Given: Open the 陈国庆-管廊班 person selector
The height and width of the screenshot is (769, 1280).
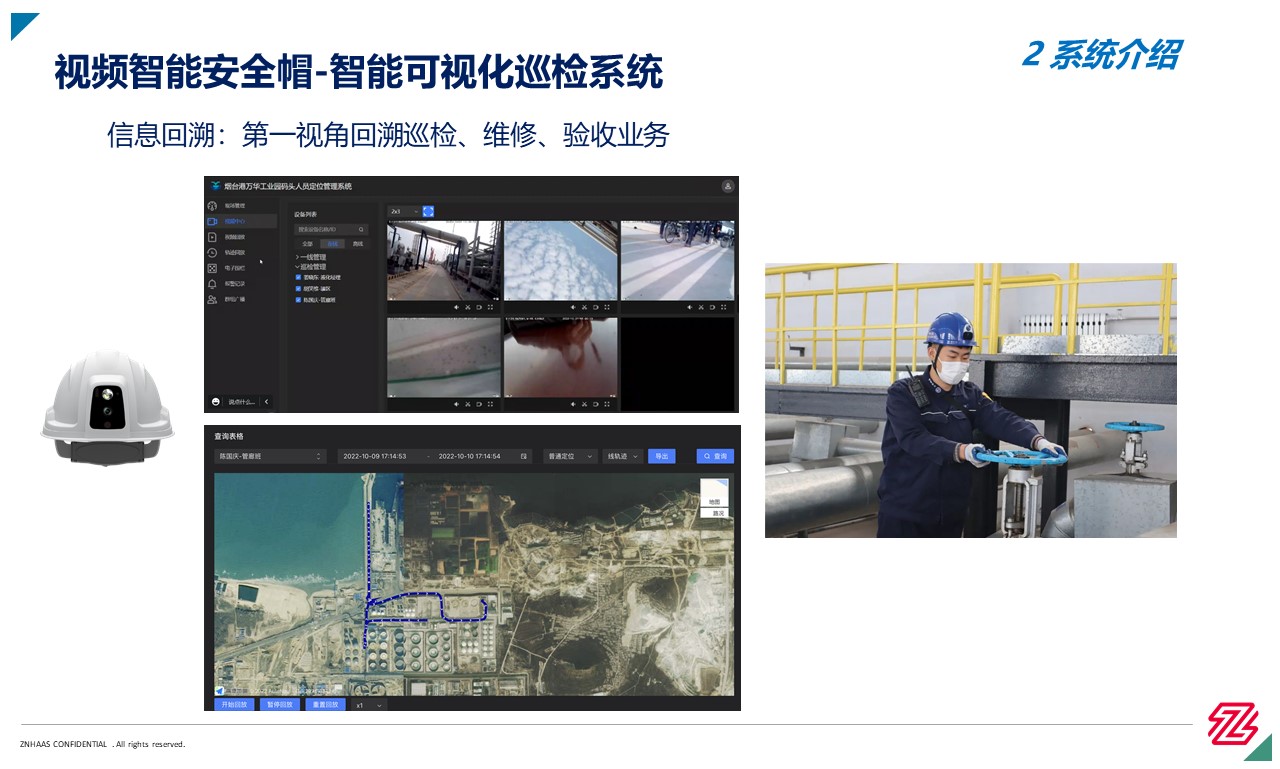Looking at the screenshot, I should coord(270,456).
